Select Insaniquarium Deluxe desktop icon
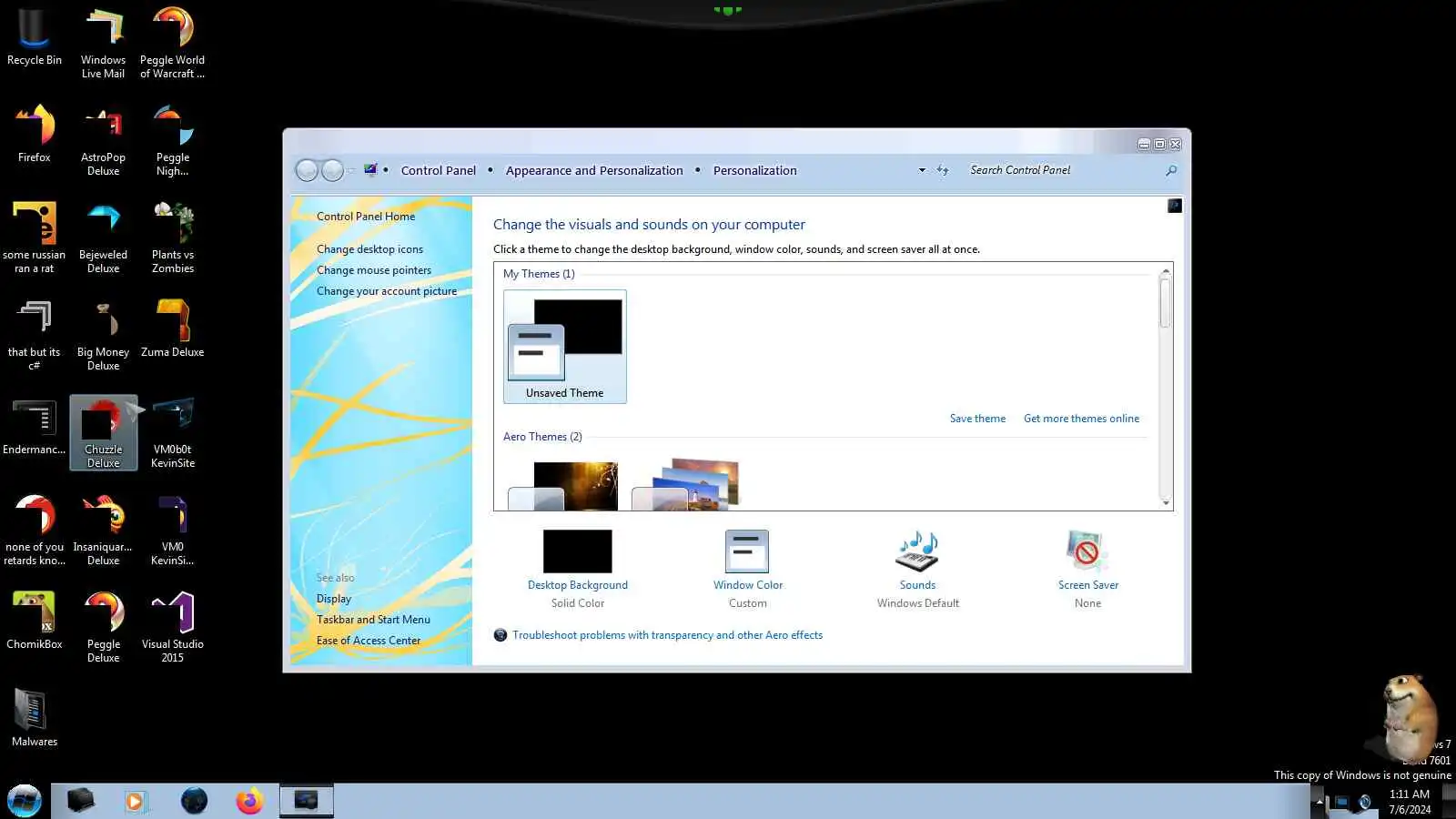The height and width of the screenshot is (819, 1456). point(103,531)
